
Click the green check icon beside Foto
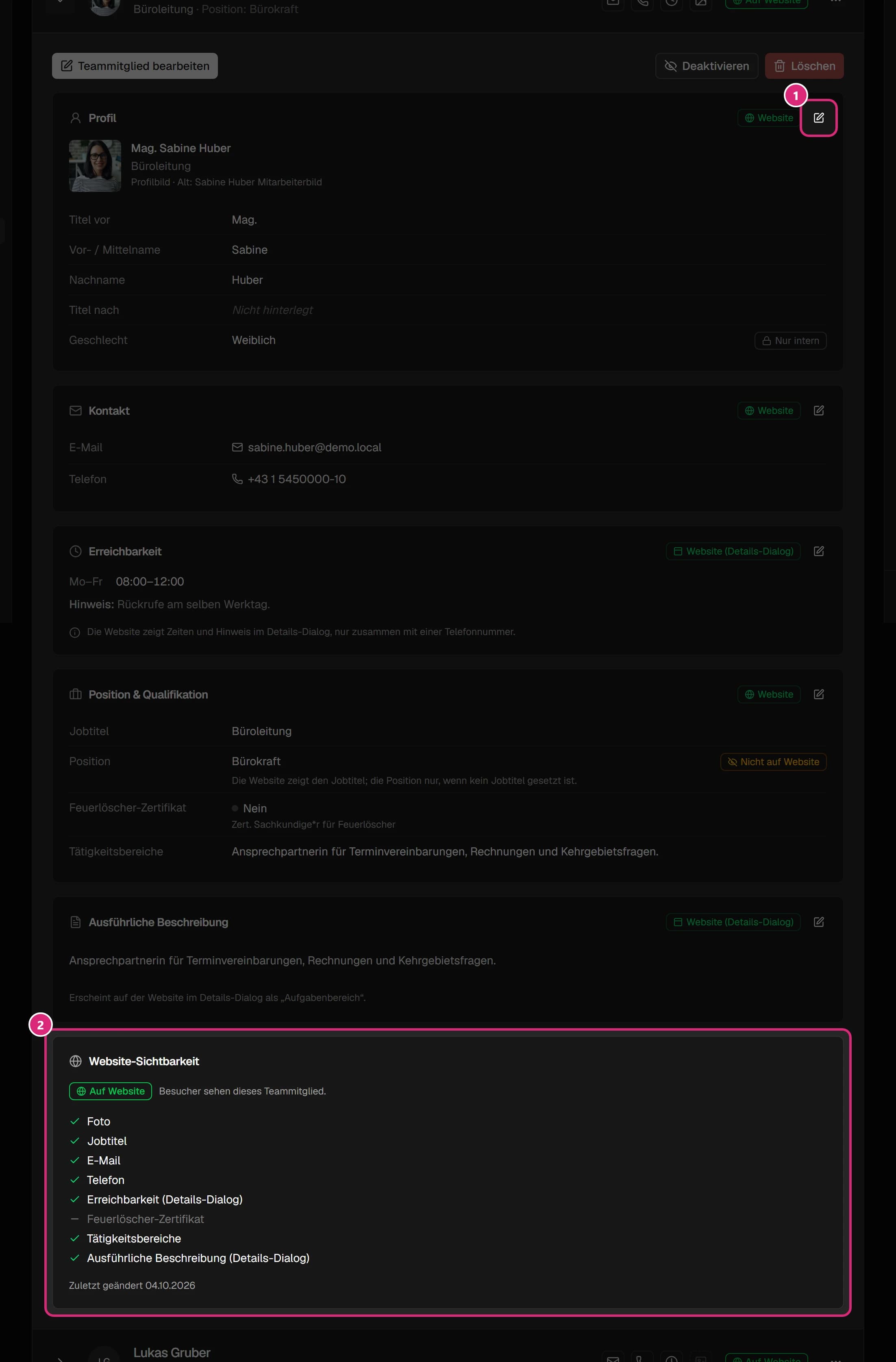(74, 1121)
